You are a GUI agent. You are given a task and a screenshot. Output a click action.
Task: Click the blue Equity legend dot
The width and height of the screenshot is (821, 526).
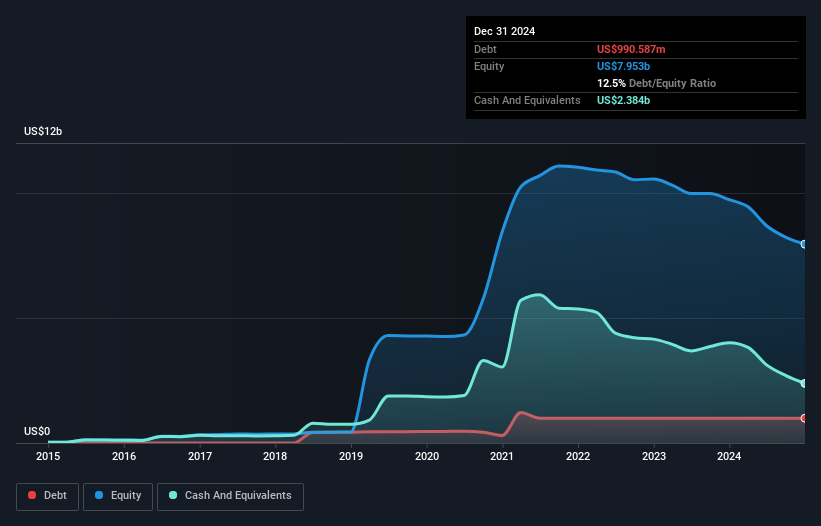(99, 495)
